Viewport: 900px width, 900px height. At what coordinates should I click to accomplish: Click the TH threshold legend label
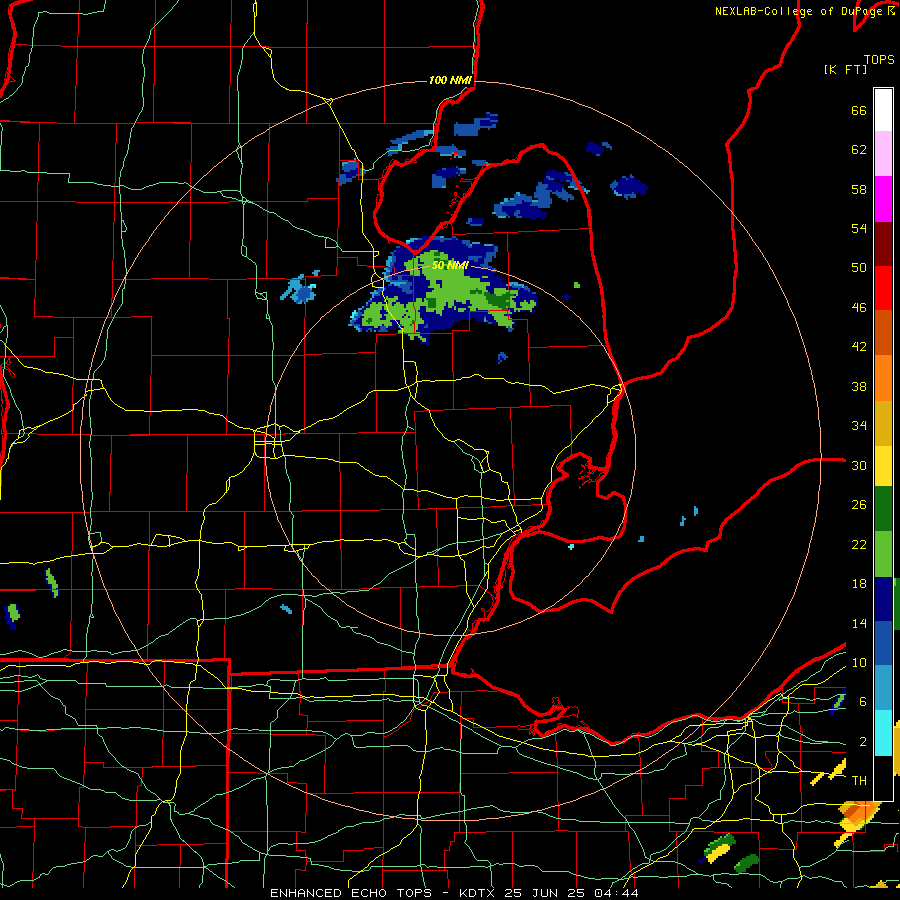pos(859,781)
